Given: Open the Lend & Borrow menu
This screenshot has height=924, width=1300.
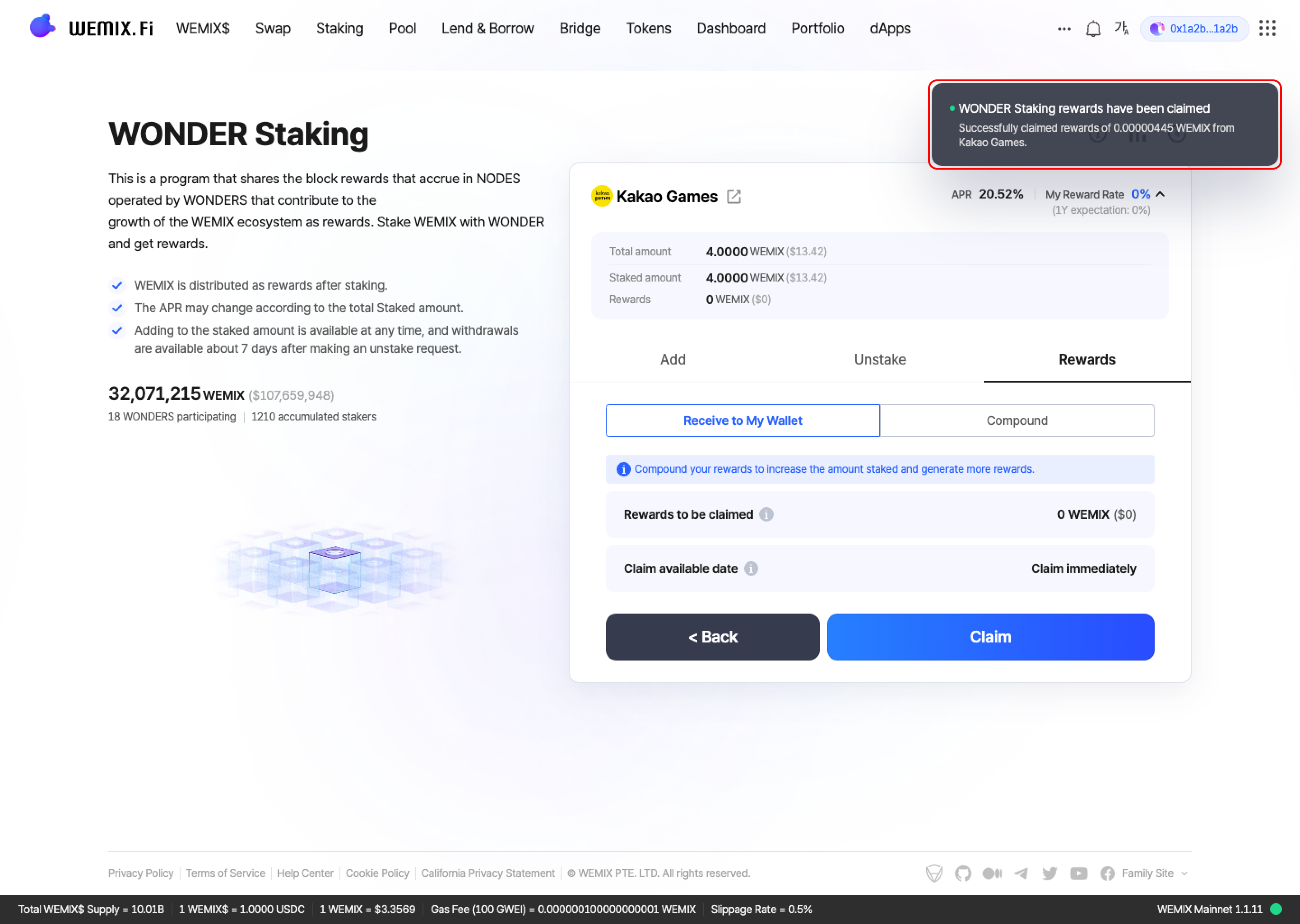Looking at the screenshot, I should point(488,28).
